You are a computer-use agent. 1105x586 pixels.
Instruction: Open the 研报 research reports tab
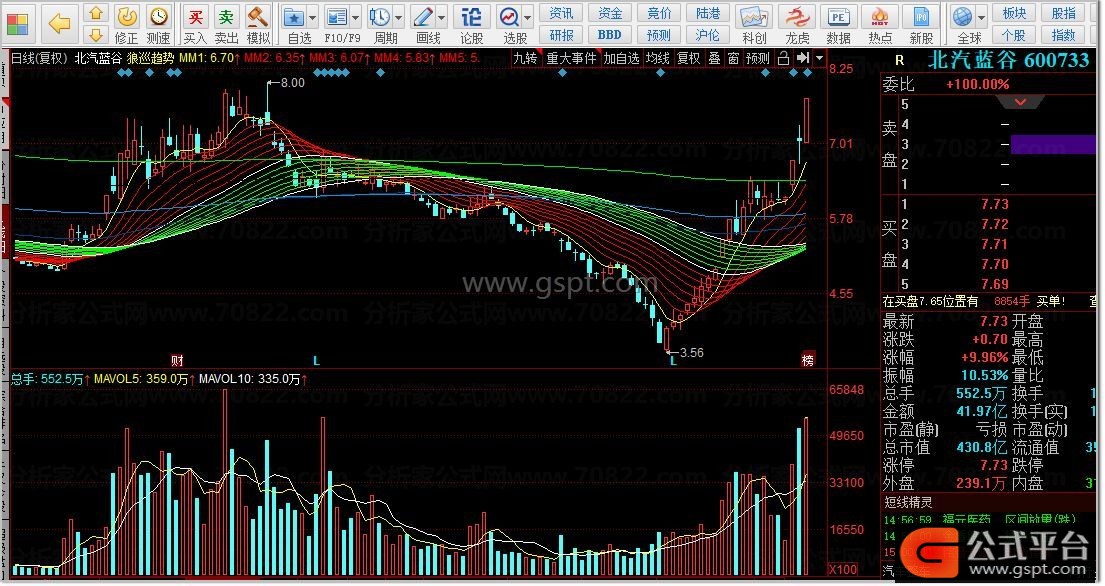pyautogui.click(x=562, y=35)
